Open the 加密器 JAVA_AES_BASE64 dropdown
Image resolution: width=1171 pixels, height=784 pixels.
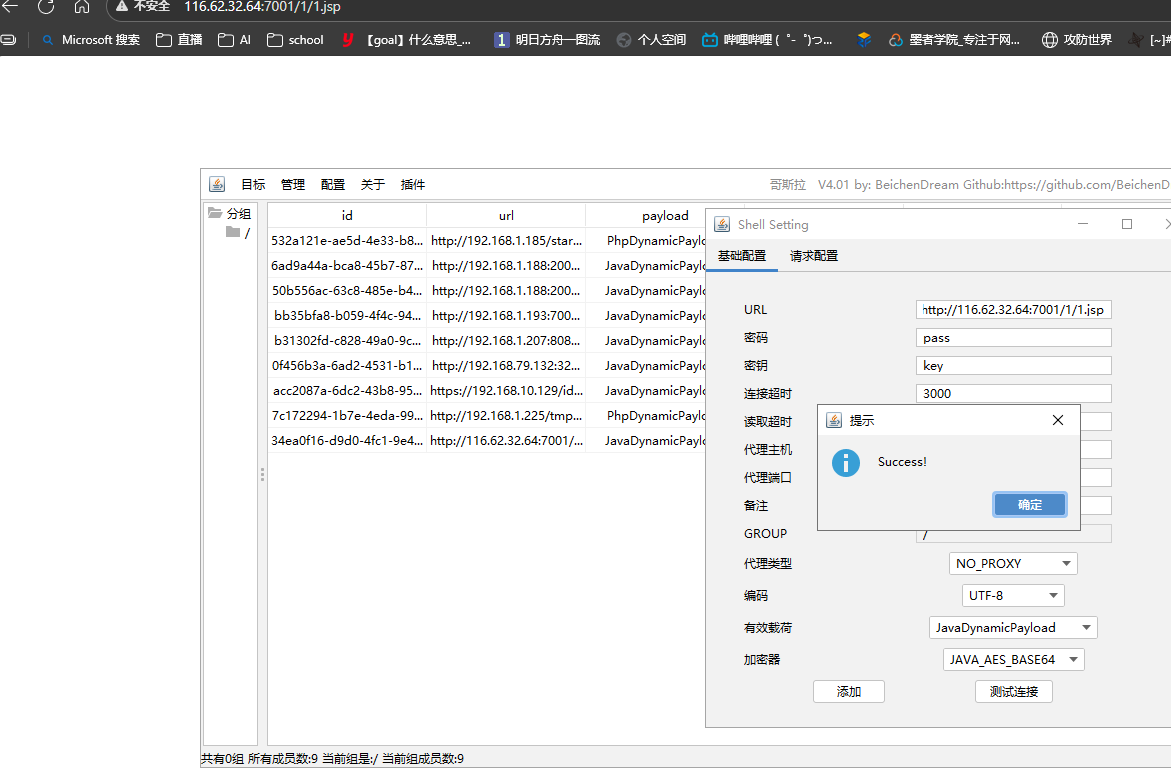point(1012,660)
